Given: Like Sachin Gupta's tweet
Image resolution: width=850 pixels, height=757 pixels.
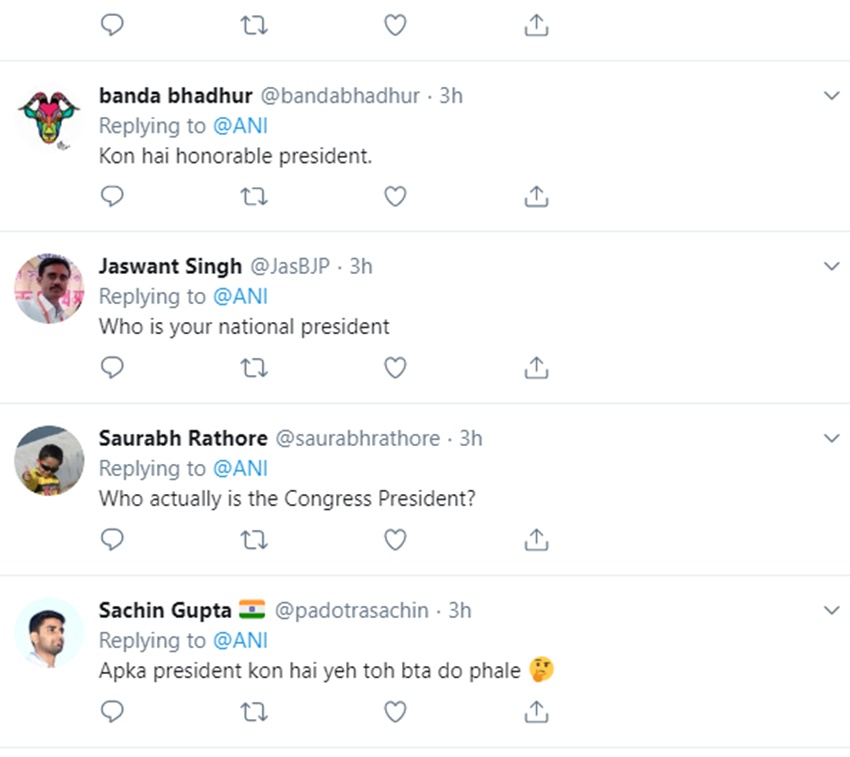Looking at the screenshot, I should click(x=395, y=711).
